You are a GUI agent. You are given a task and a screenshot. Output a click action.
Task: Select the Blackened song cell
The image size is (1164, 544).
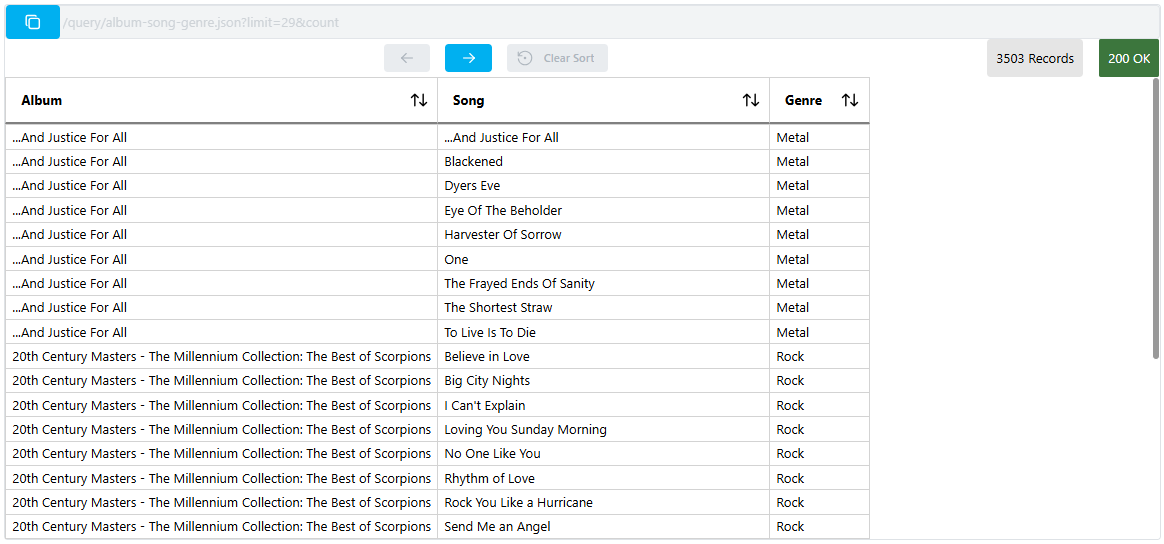tap(474, 161)
